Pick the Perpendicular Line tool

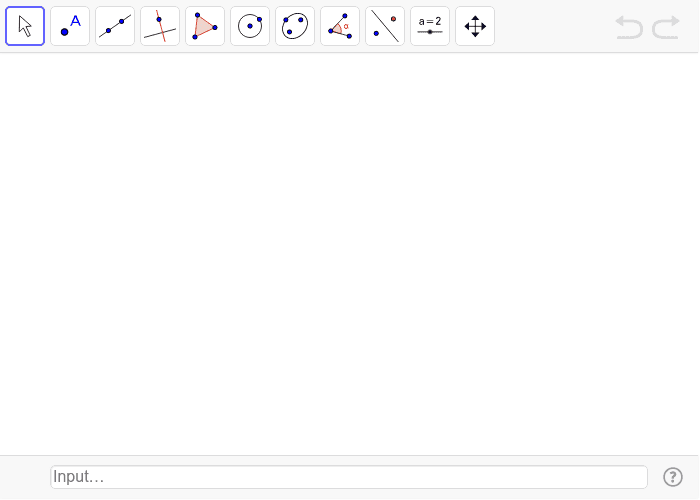click(x=160, y=26)
